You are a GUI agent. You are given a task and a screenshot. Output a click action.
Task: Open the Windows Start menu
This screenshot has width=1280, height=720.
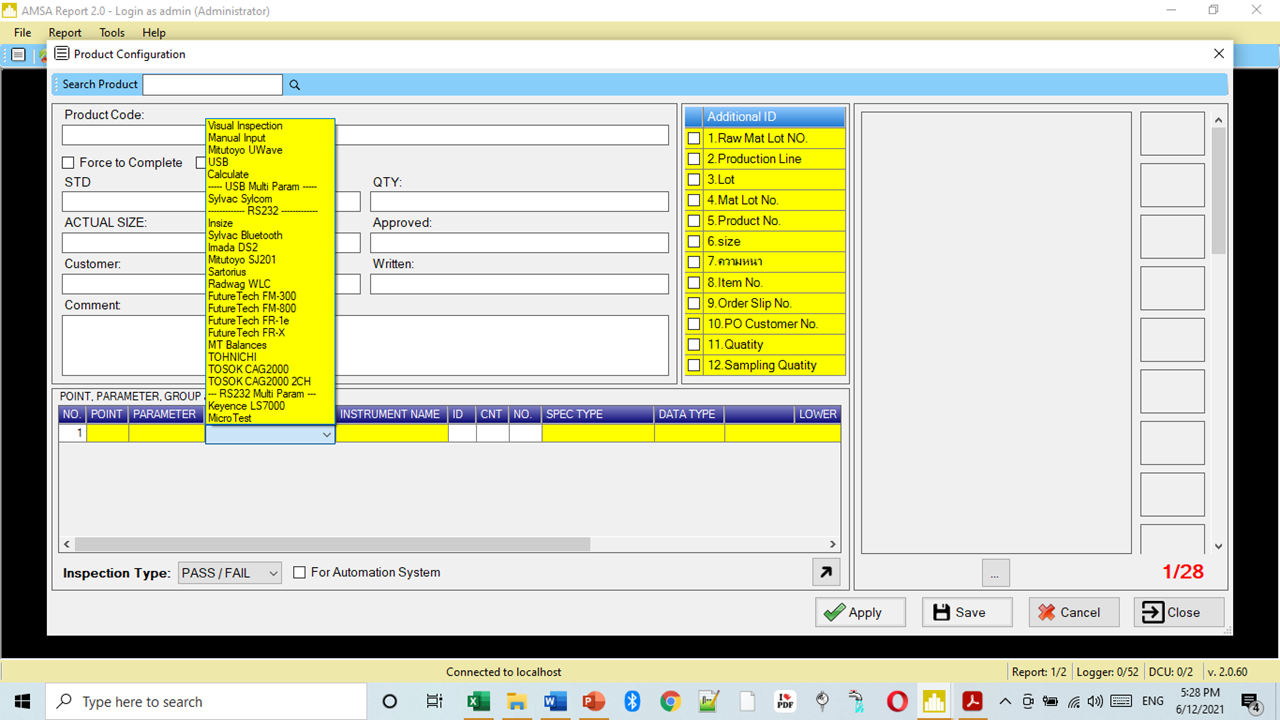click(22, 701)
